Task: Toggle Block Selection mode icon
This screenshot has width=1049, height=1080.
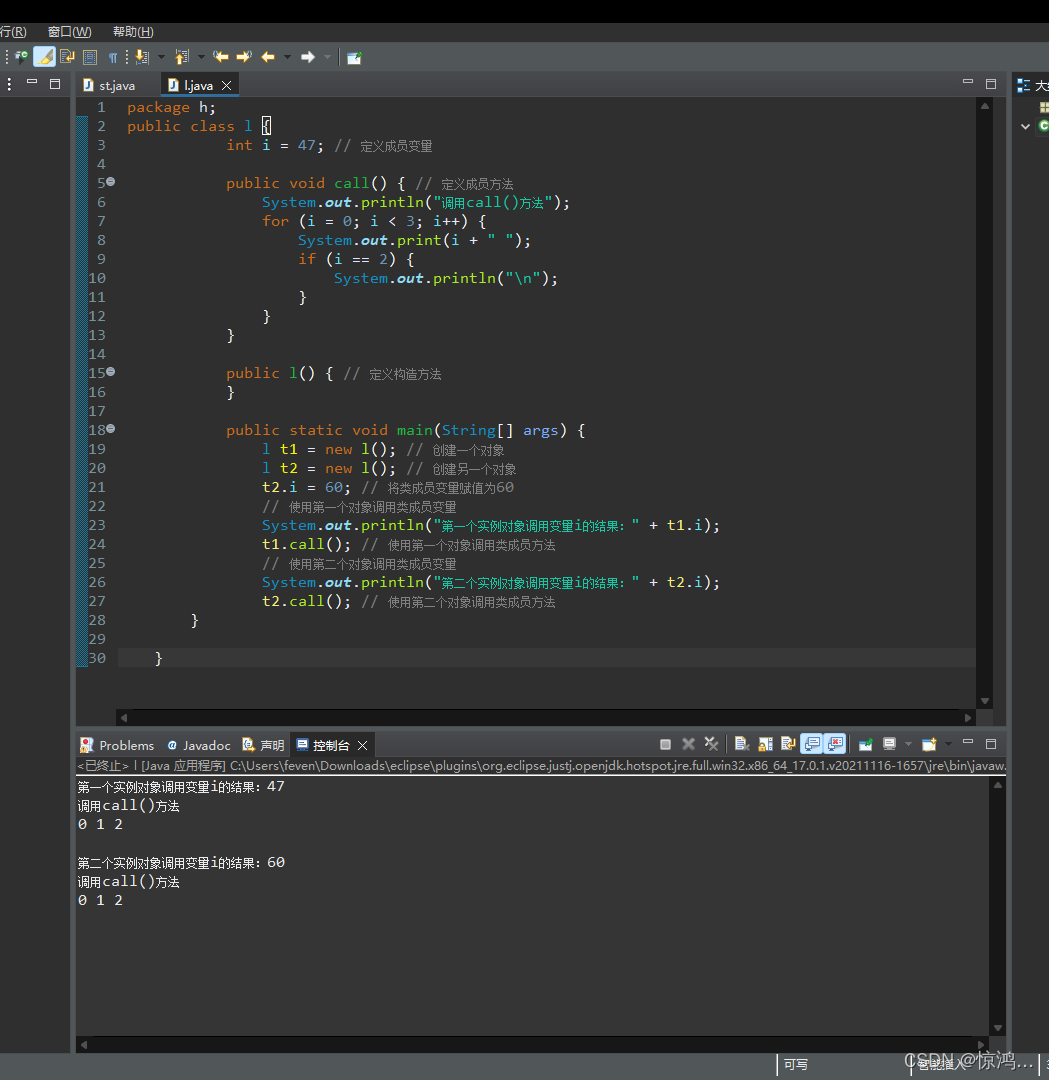Action: (90, 57)
